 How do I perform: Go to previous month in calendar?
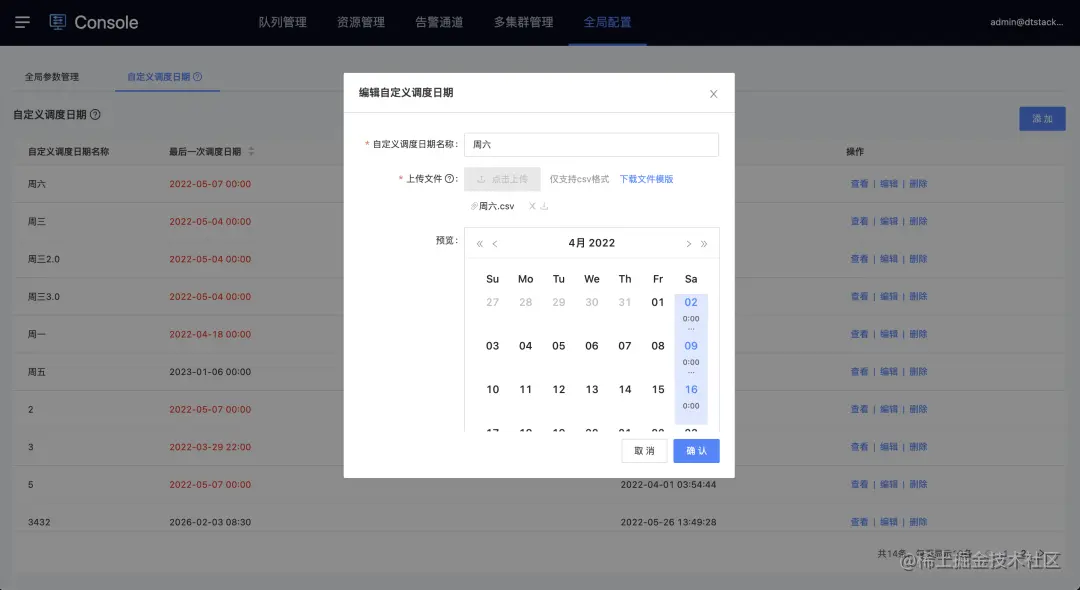click(x=495, y=244)
